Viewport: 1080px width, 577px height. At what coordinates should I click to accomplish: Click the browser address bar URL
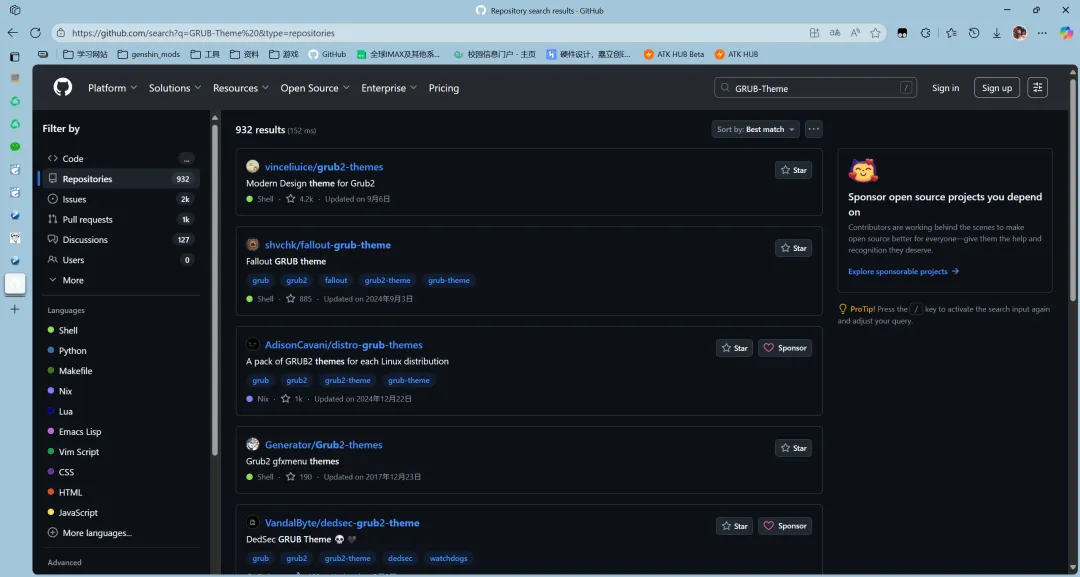(x=203, y=32)
